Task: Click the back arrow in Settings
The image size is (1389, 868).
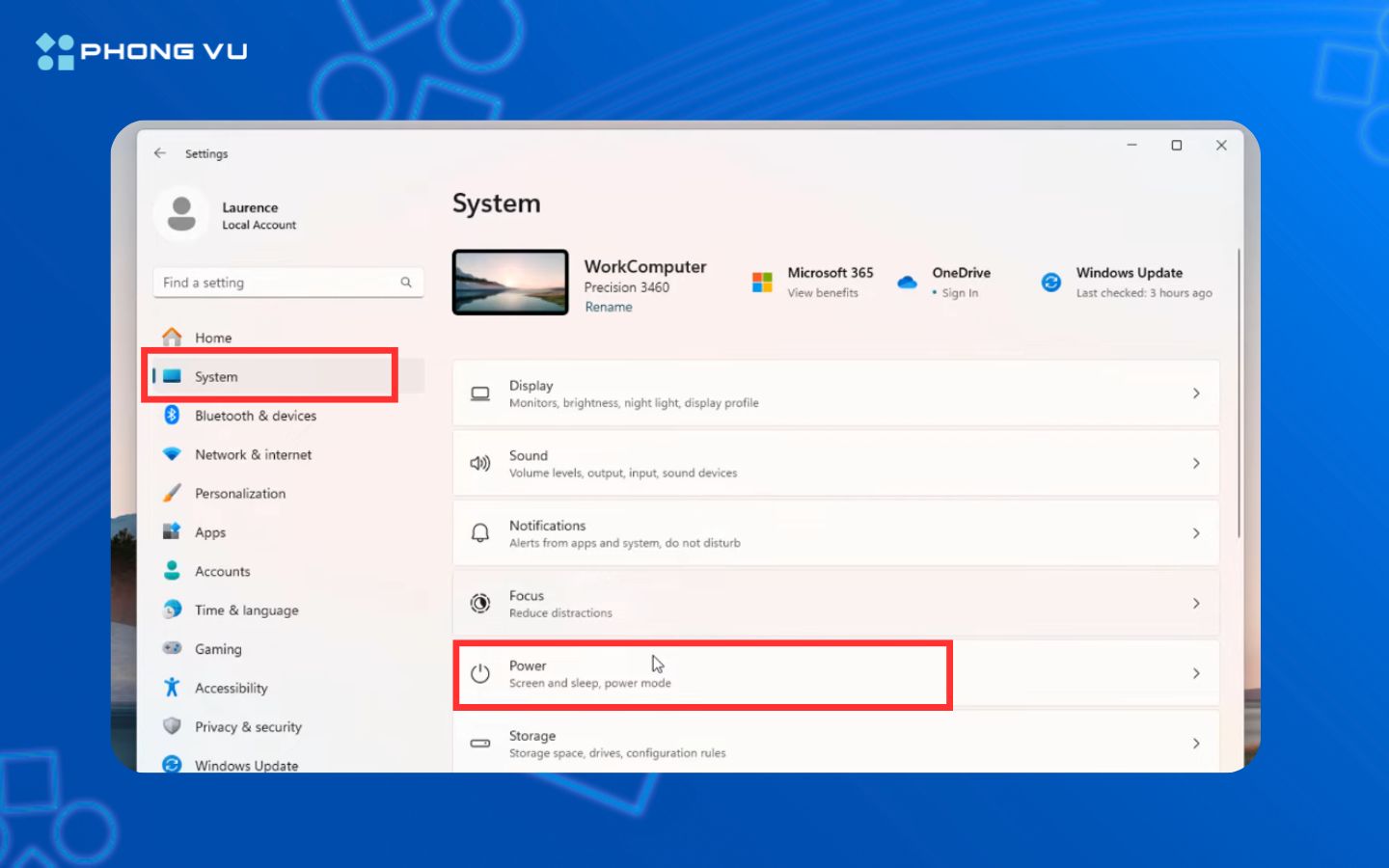Action: click(160, 153)
